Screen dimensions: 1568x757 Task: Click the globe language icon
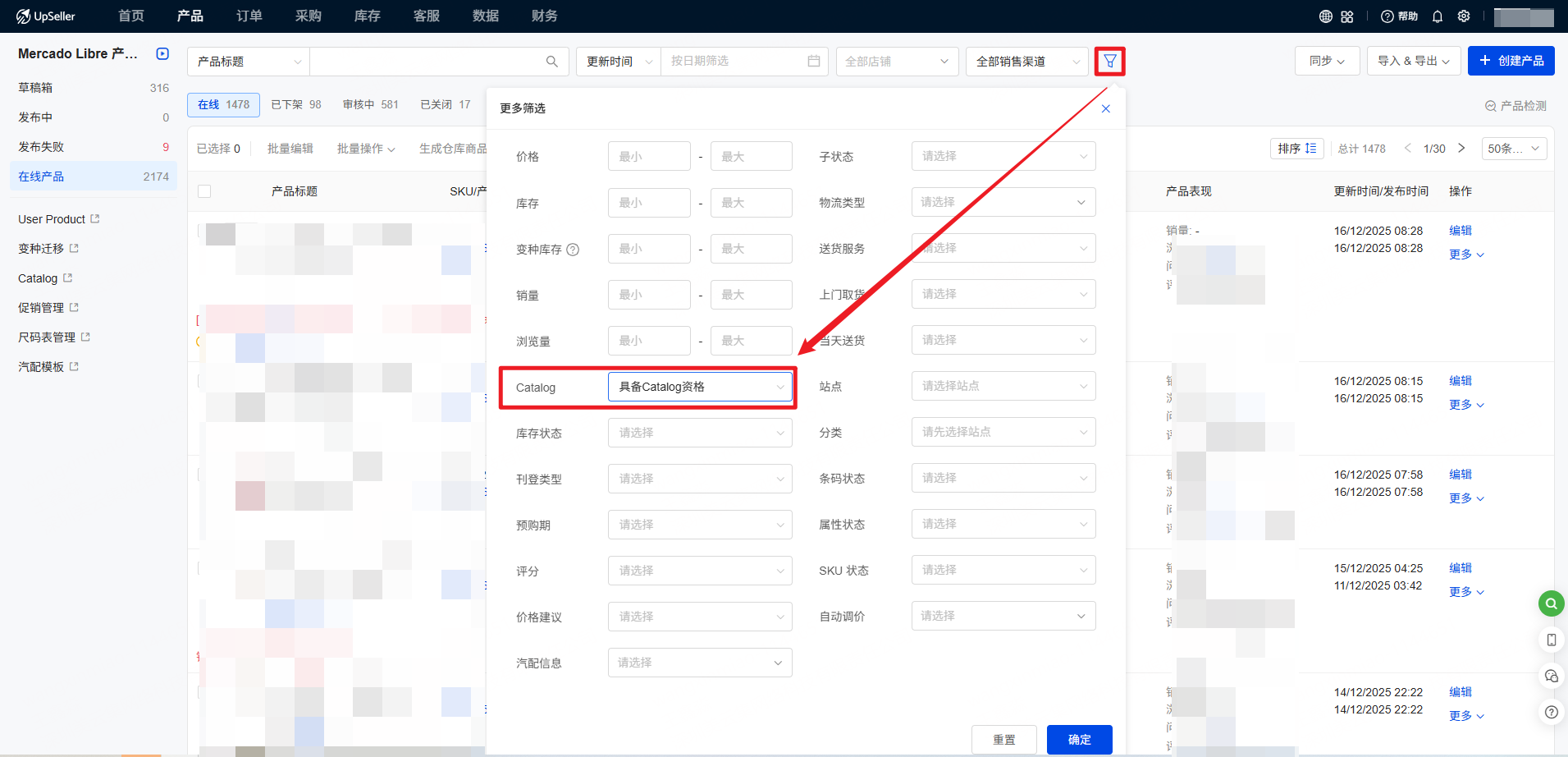coord(1325,16)
